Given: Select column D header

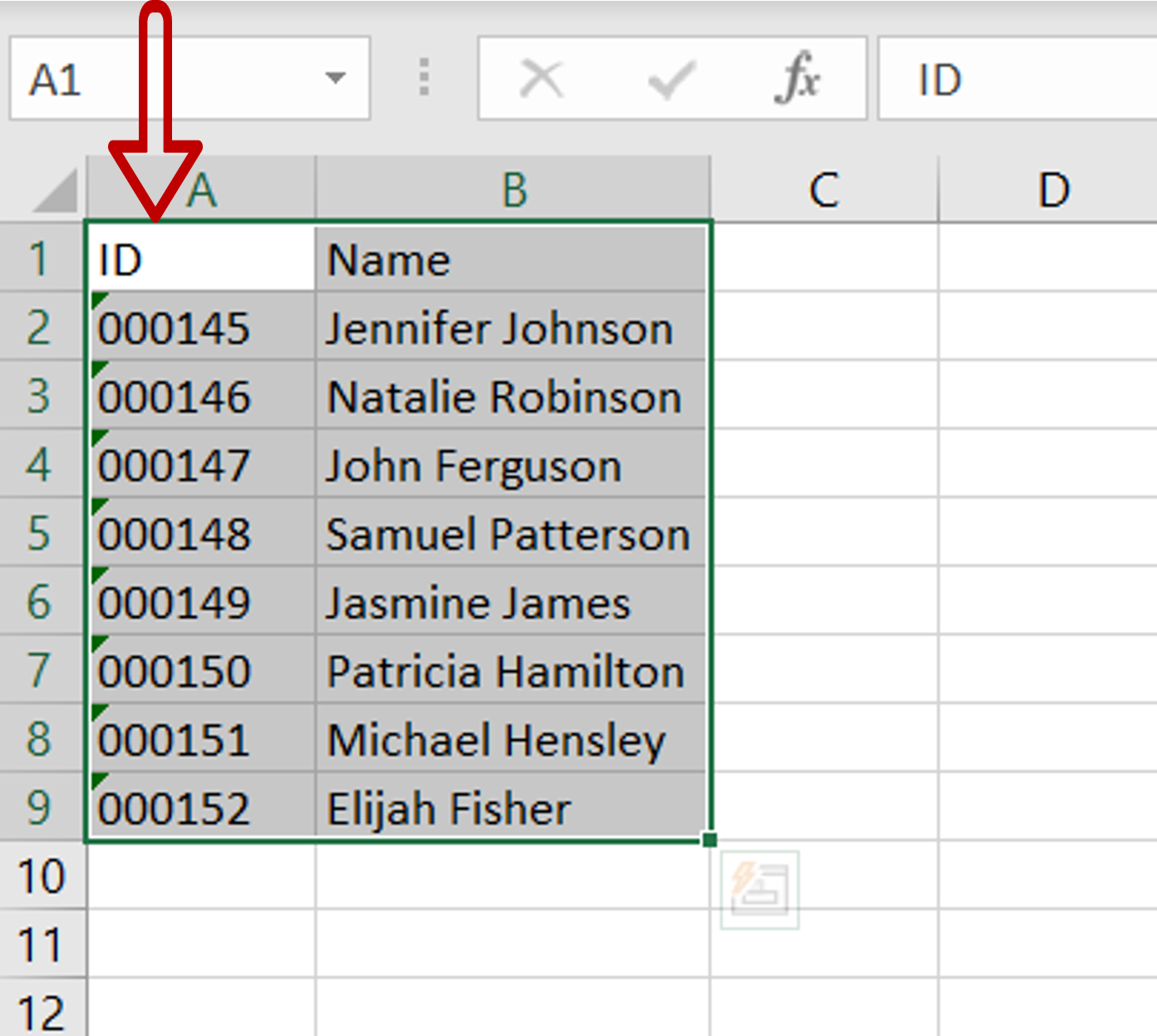Looking at the screenshot, I should tap(1053, 190).
